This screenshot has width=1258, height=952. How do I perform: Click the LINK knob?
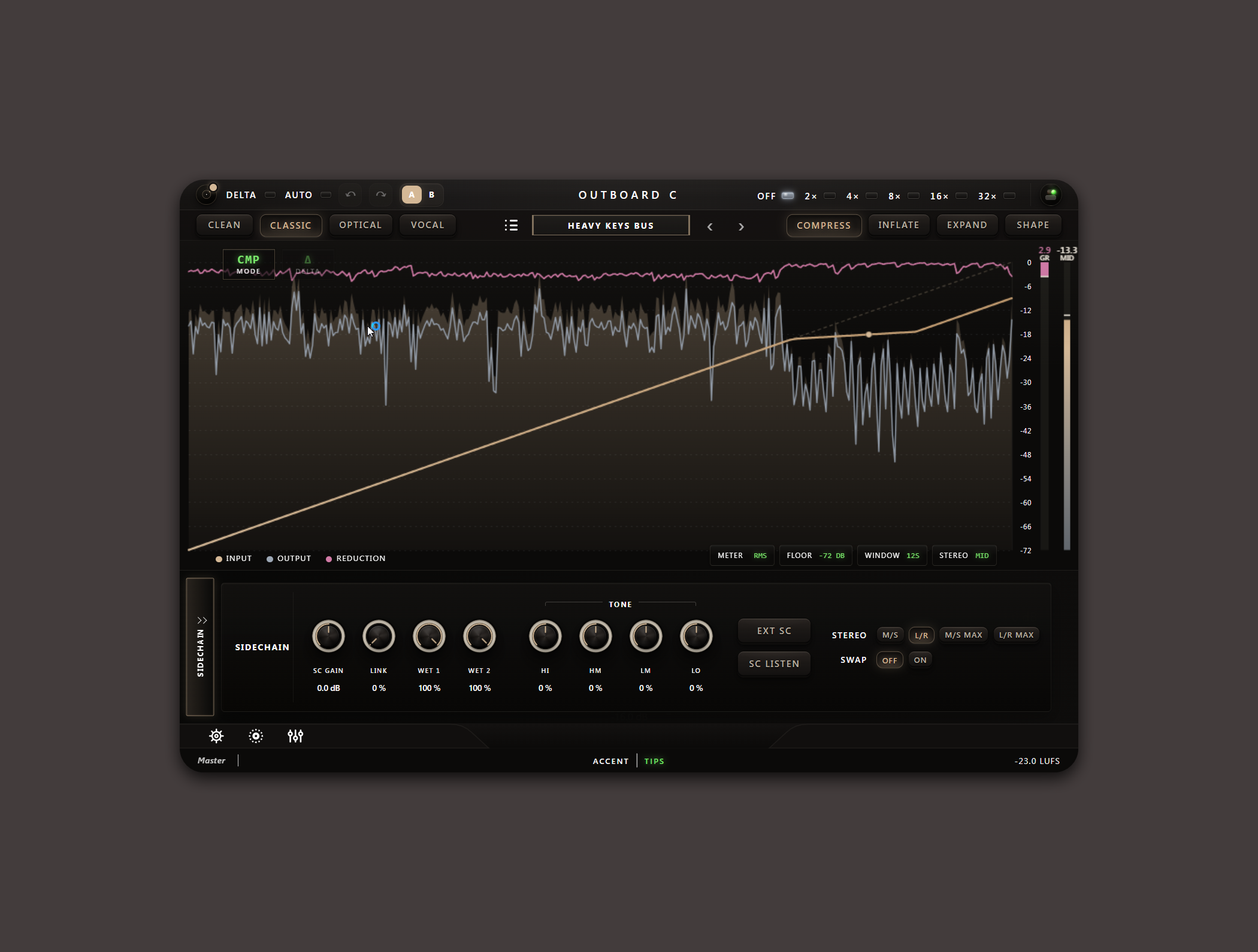pyautogui.click(x=379, y=636)
